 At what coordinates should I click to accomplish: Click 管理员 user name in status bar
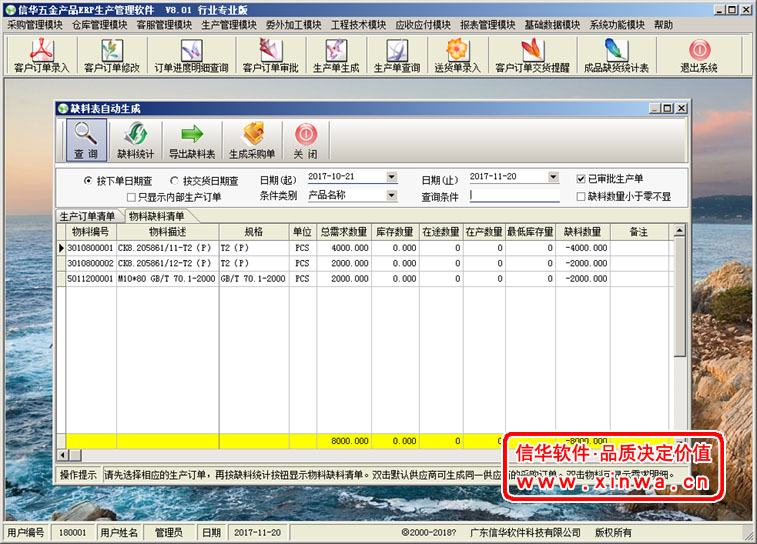169,532
